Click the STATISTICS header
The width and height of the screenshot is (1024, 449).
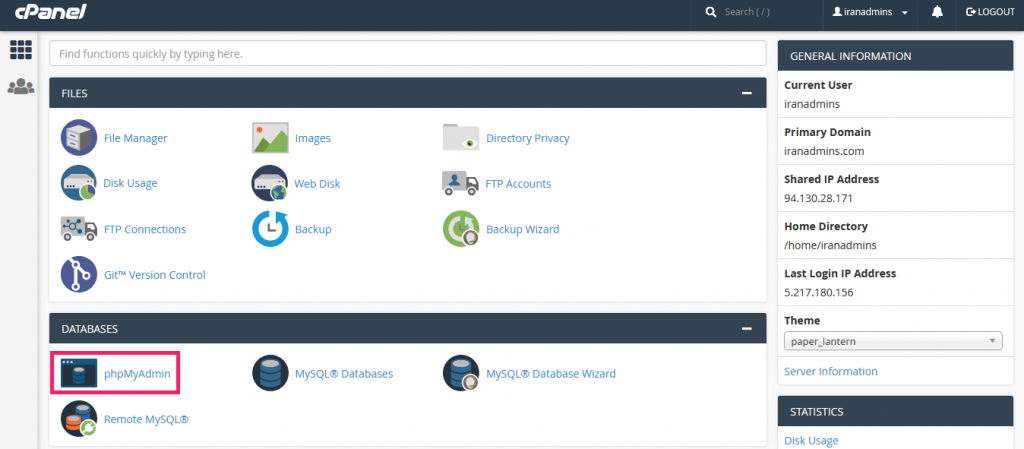tap(895, 412)
